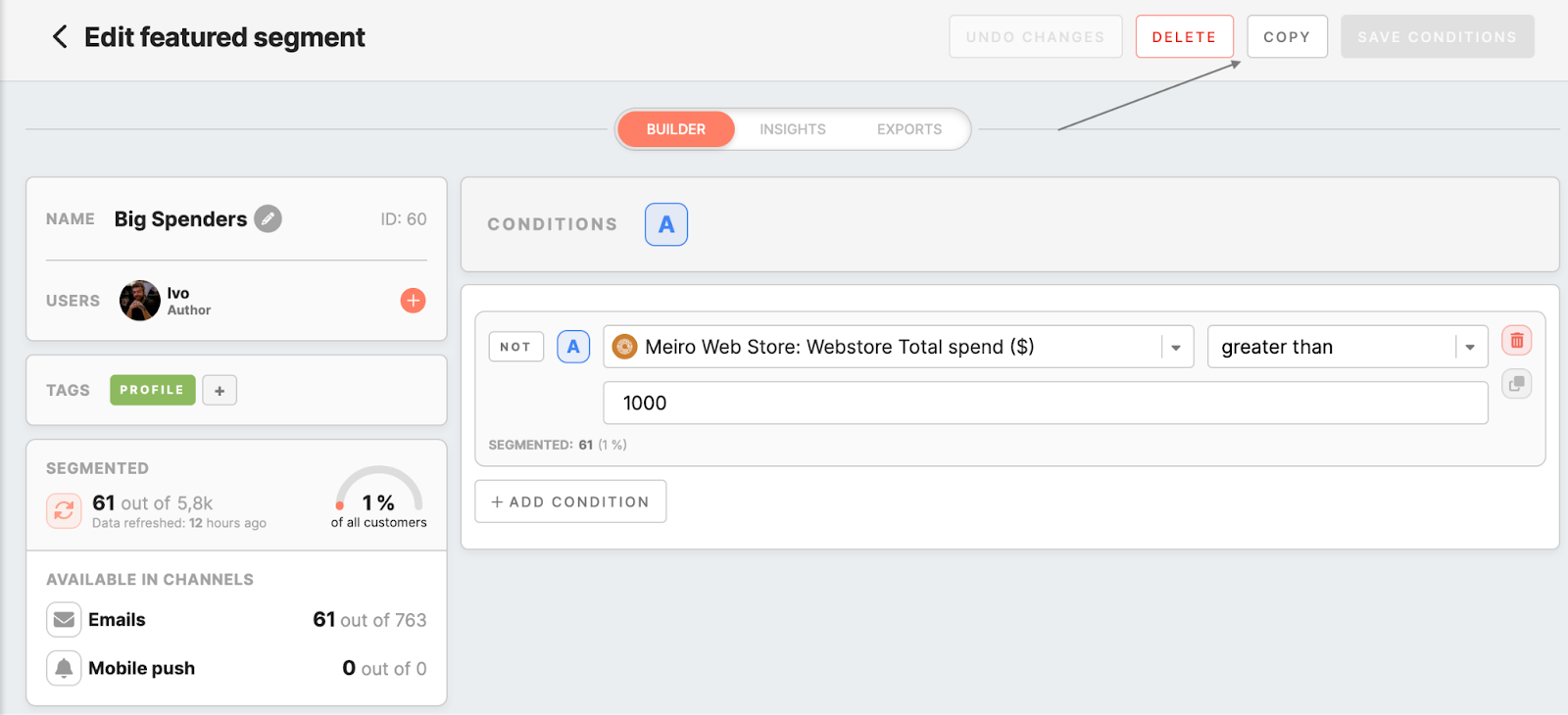Click the Mobile push bell icon
The image size is (1568, 715).
click(x=64, y=668)
